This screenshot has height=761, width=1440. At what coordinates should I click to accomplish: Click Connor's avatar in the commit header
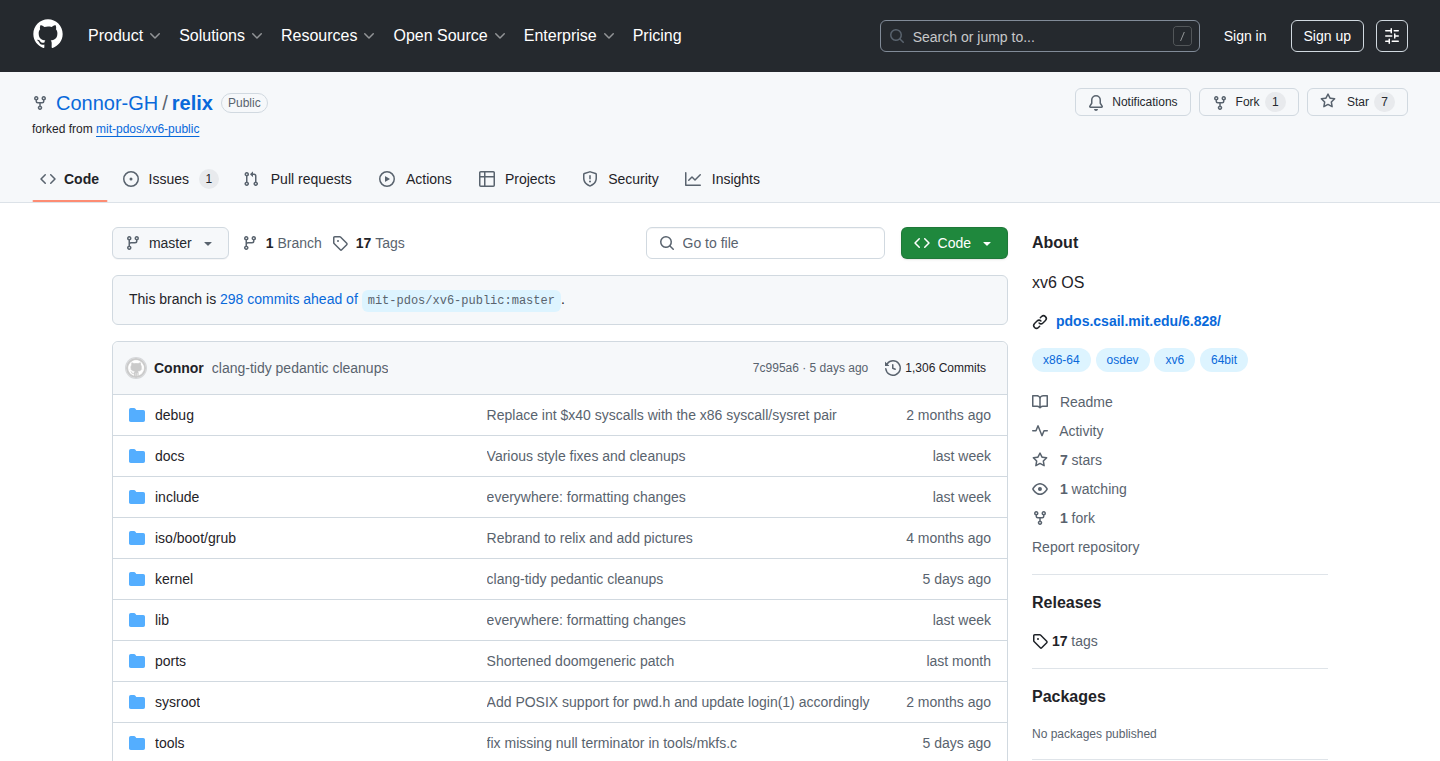[x=136, y=368]
